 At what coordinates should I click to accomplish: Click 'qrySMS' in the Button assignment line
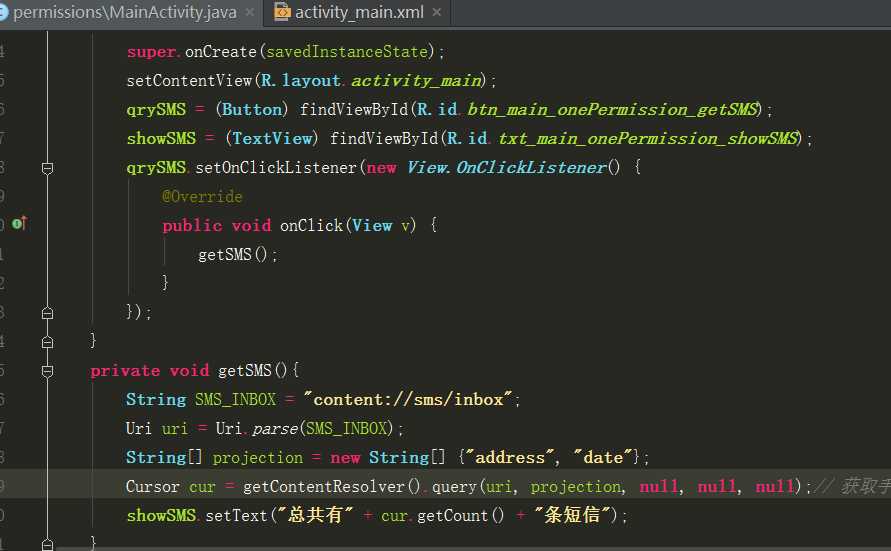pos(156,110)
